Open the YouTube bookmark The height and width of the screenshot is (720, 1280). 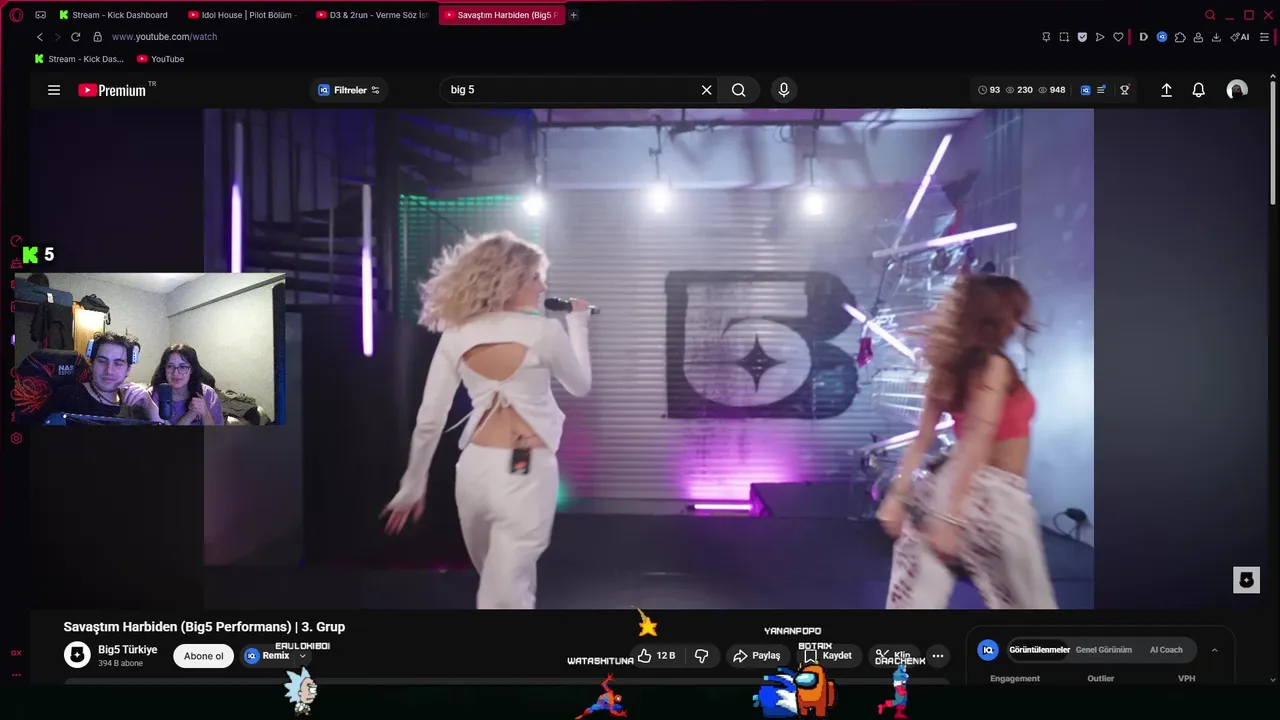tap(160, 59)
